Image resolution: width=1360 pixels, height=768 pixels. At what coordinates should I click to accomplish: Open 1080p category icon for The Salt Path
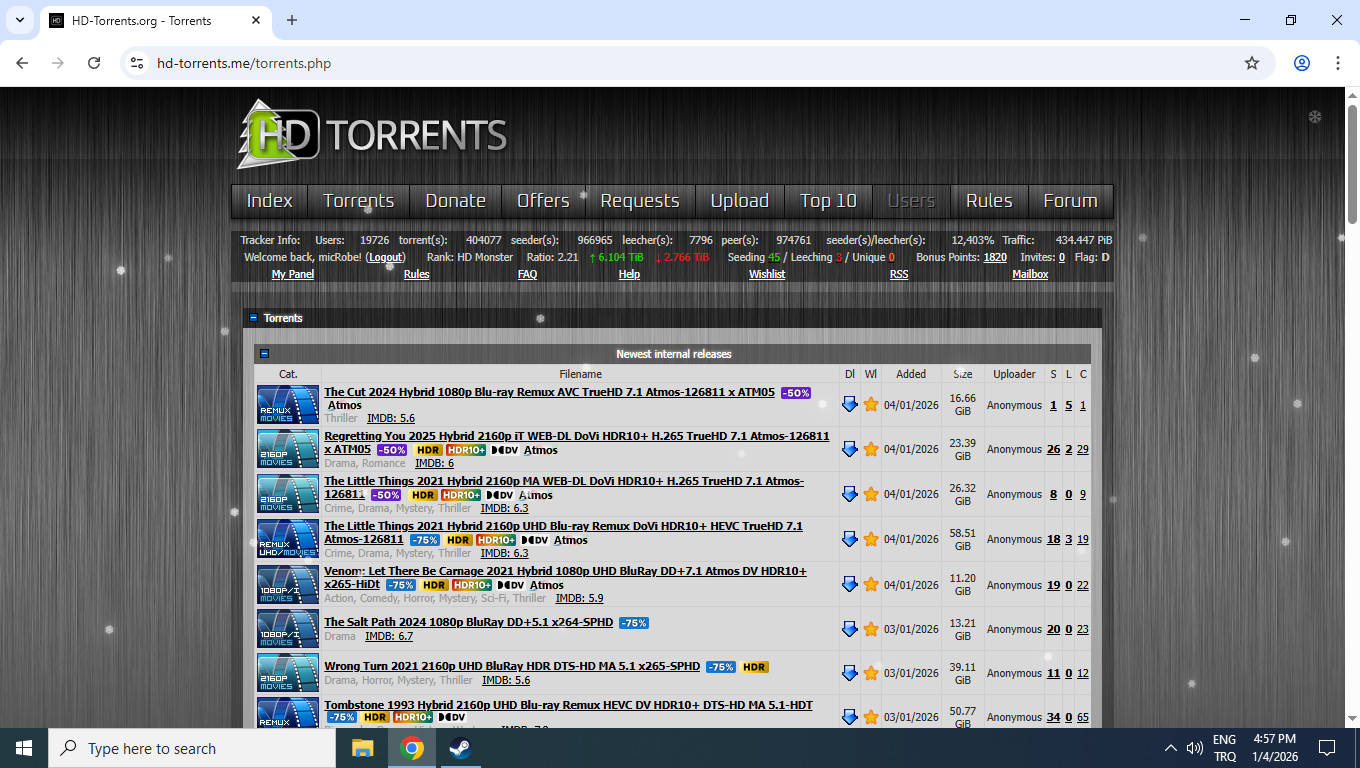[x=288, y=629]
